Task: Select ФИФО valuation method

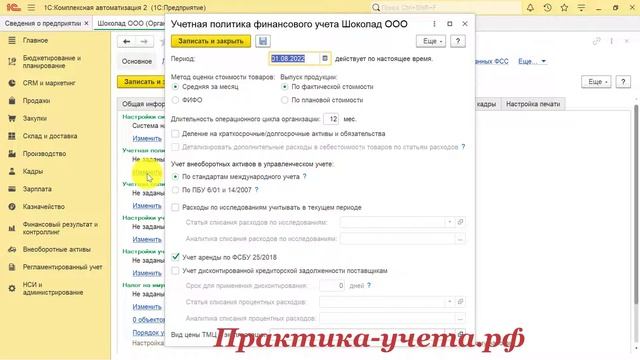Action: [176, 100]
